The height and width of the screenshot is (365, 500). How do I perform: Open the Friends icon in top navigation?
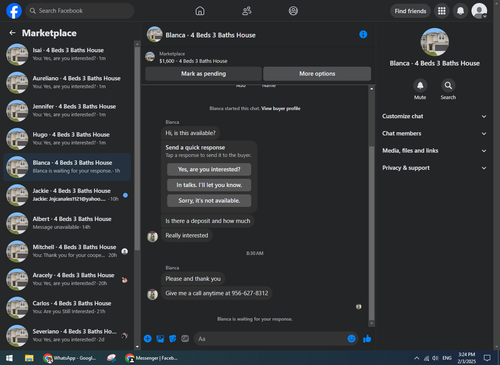click(247, 11)
